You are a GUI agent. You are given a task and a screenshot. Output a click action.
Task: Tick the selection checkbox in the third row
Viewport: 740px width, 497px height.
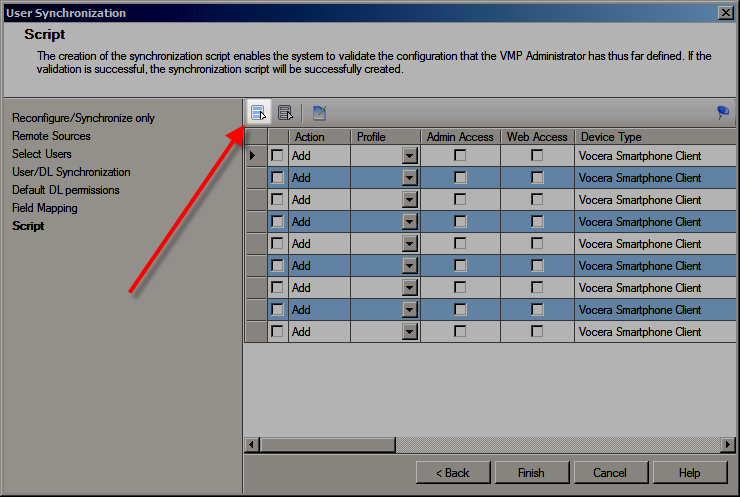(277, 200)
